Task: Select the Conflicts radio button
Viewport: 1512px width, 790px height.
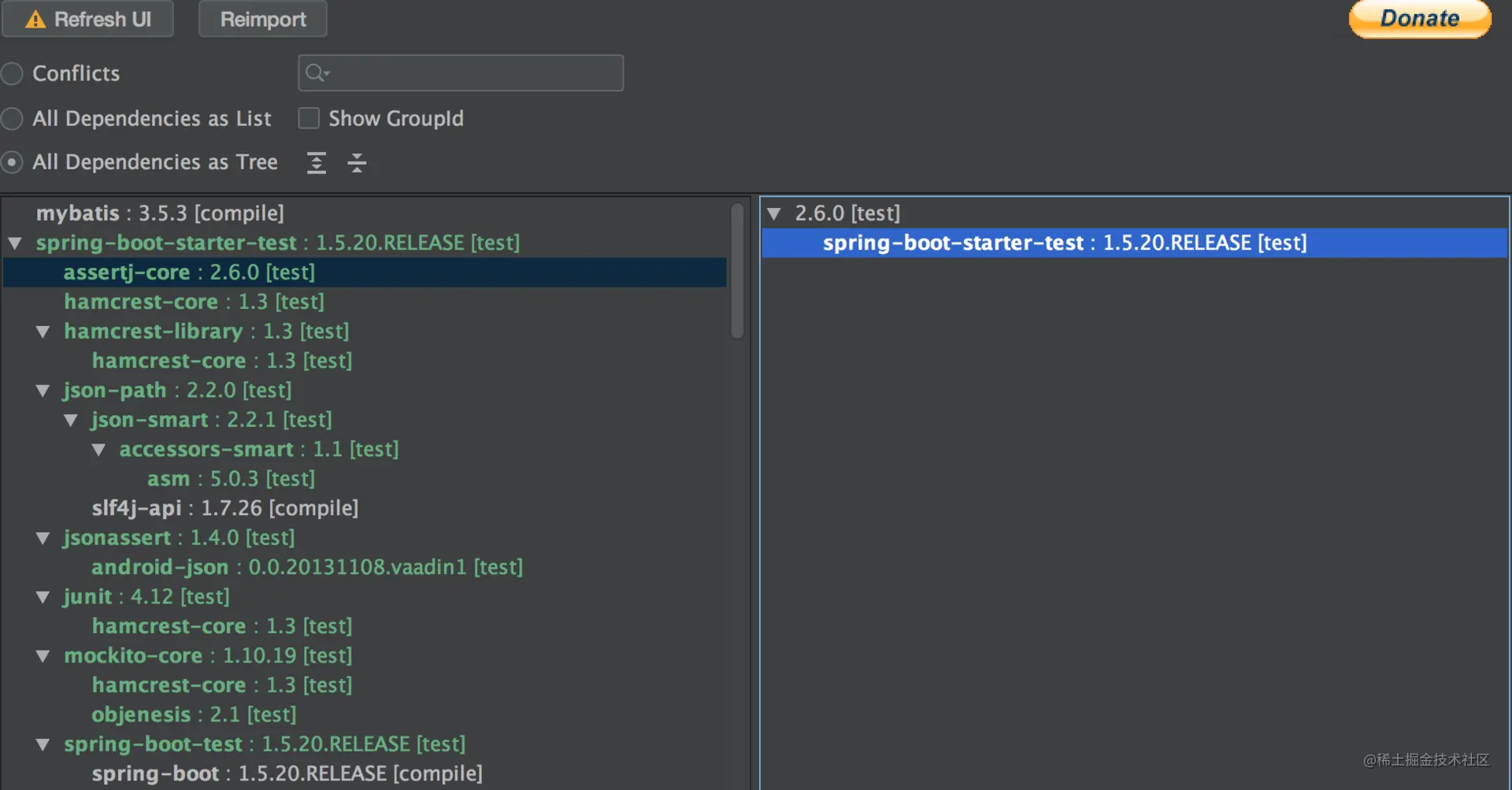Action: [12, 73]
